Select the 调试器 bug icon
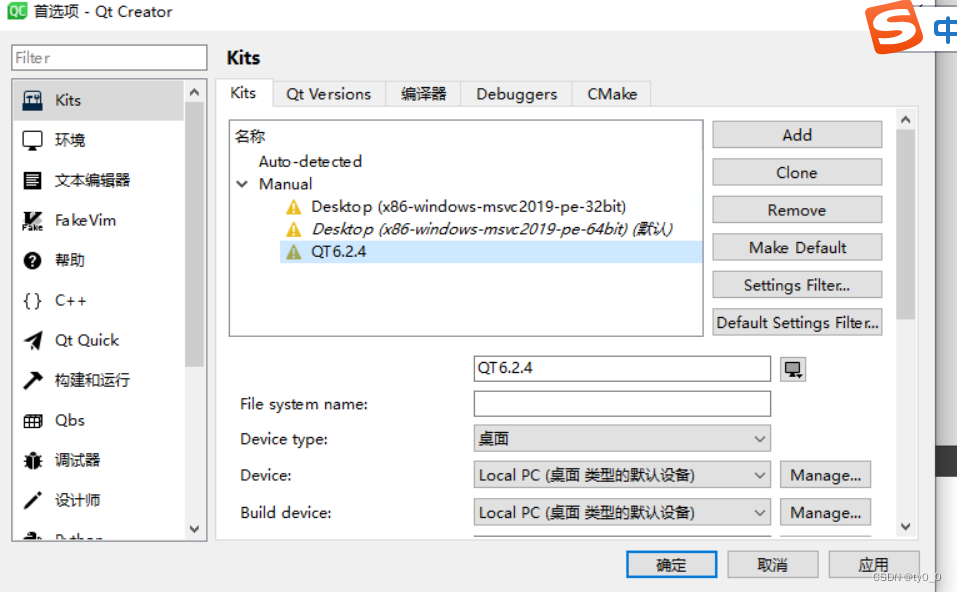Image resolution: width=957 pixels, height=592 pixels. pyautogui.click(x=32, y=460)
